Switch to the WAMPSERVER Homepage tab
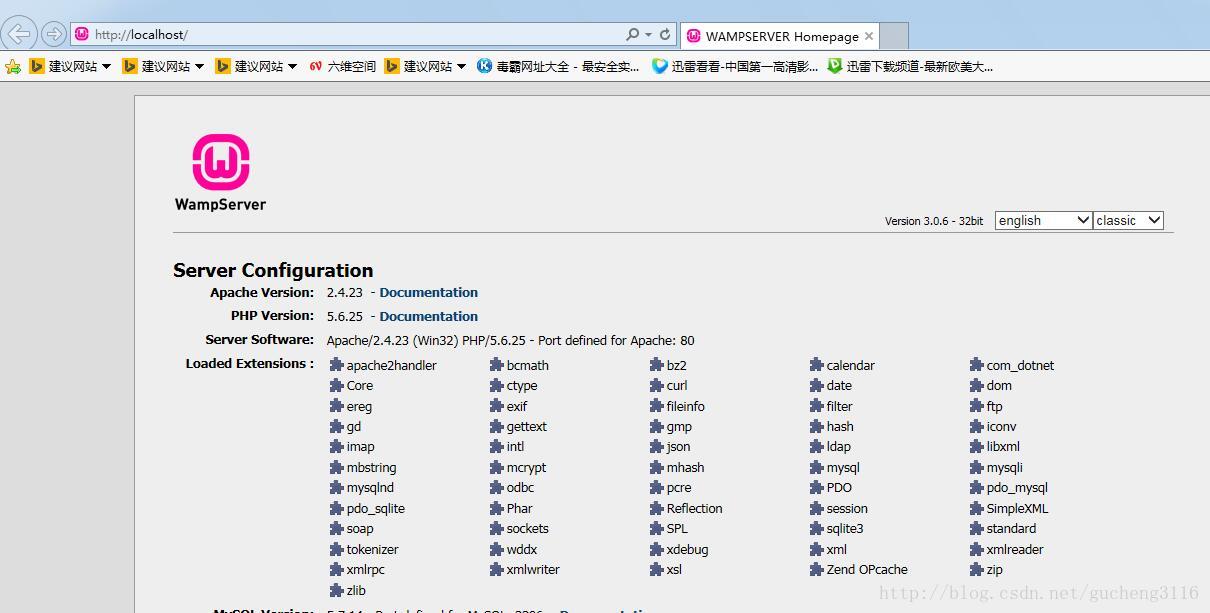The image size is (1210, 613). point(780,36)
